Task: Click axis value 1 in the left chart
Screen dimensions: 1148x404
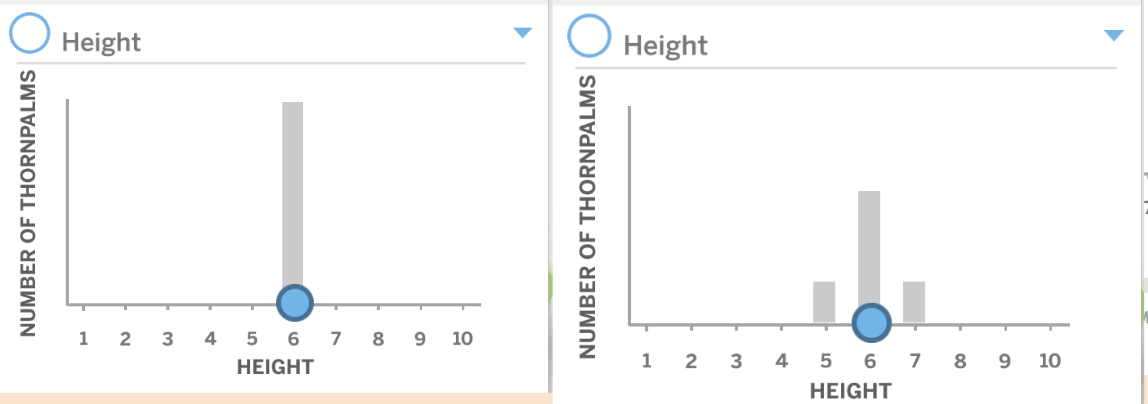Action: pyautogui.click(x=84, y=339)
